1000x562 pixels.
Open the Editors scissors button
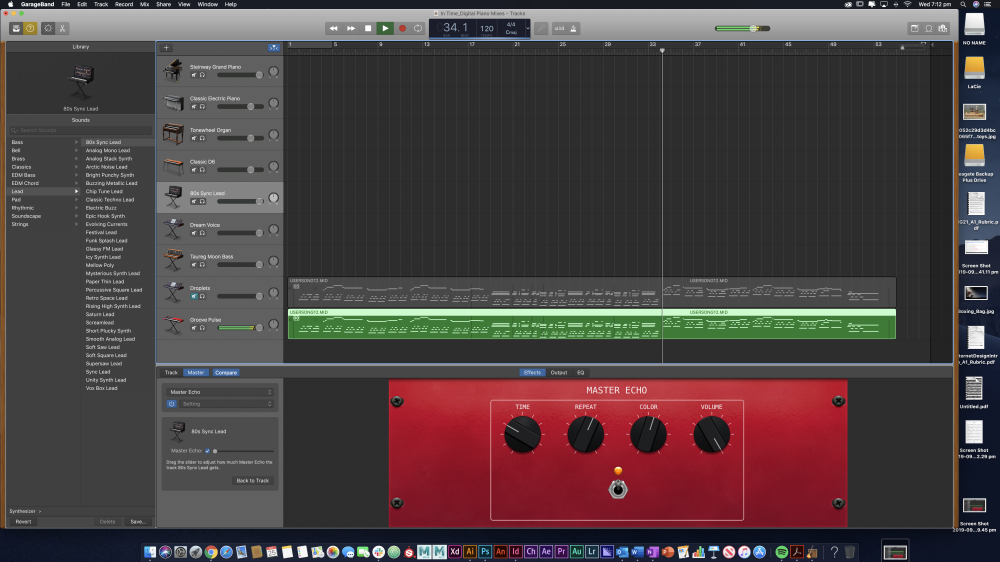click(62, 28)
